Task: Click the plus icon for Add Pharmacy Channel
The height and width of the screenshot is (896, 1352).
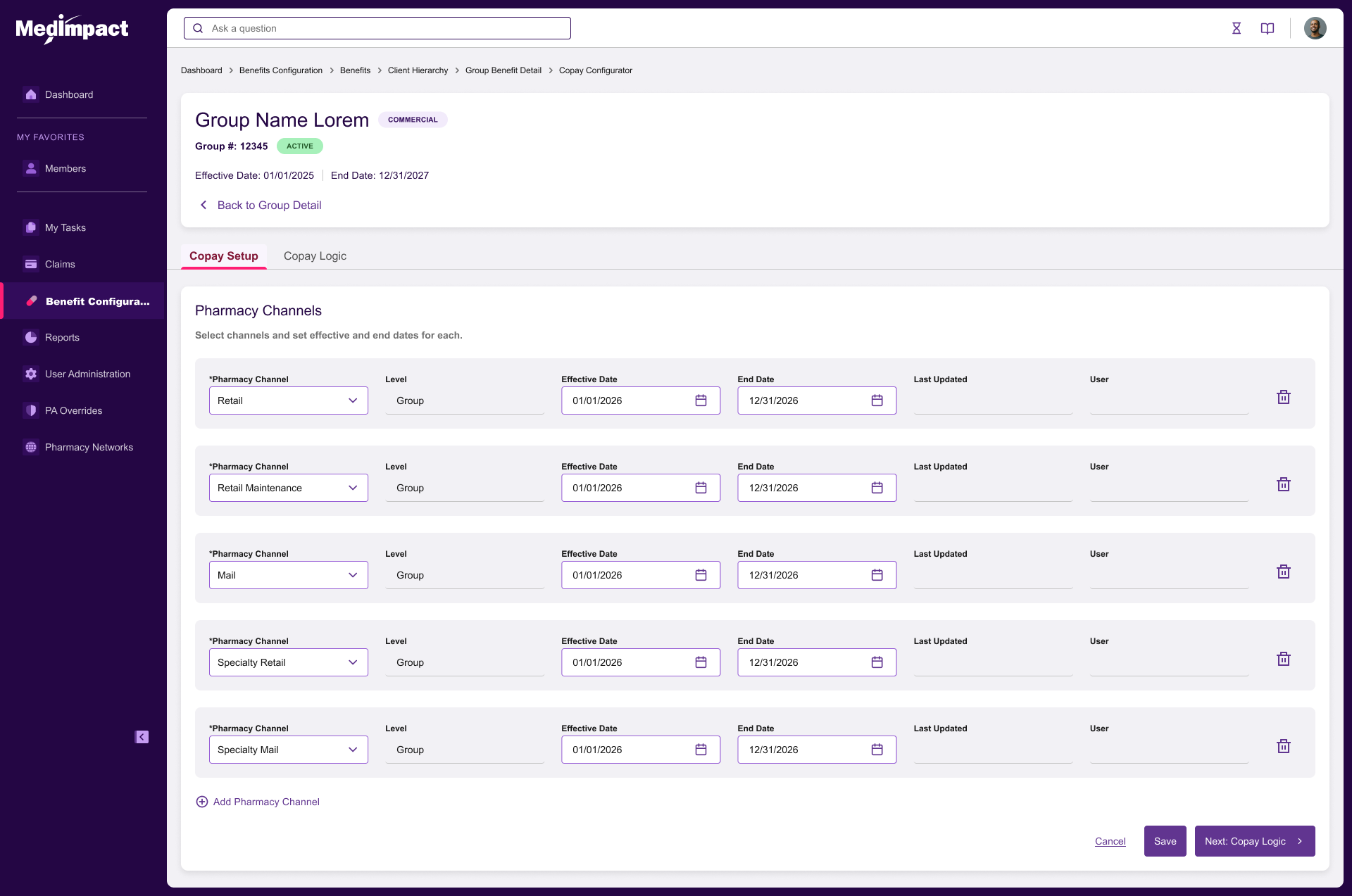Action: [202, 802]
